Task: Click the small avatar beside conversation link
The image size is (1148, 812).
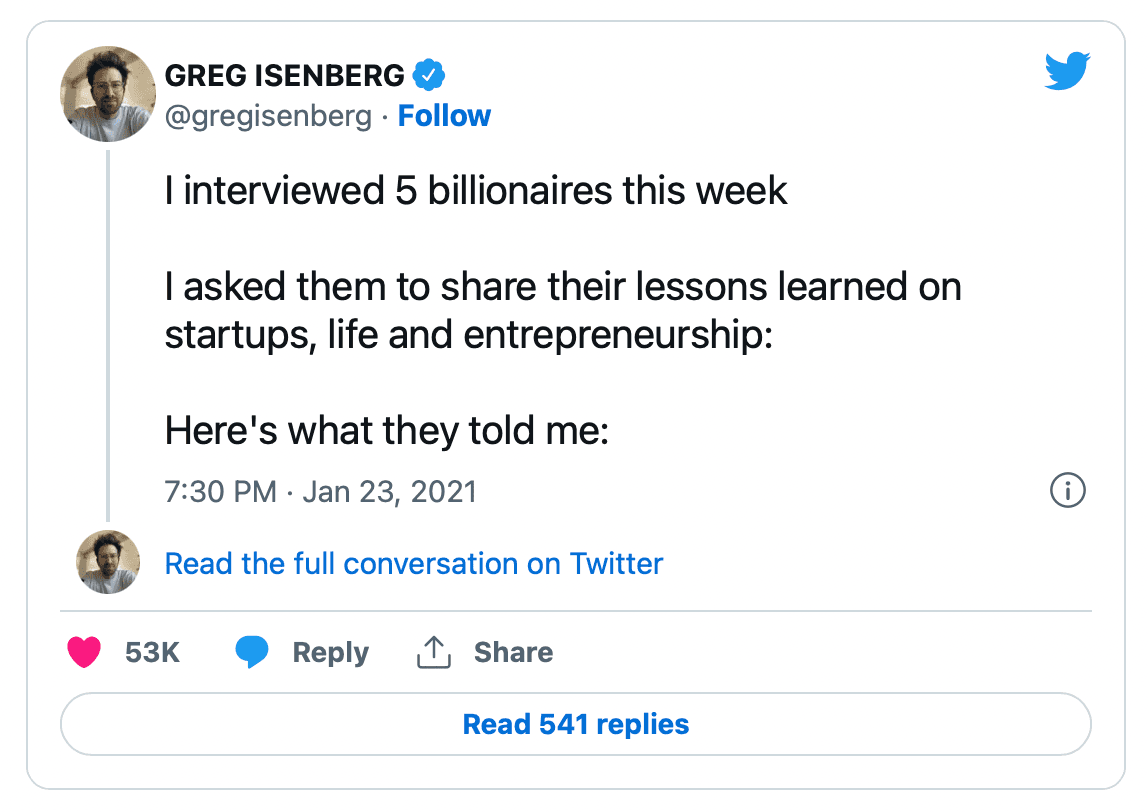Action: 108,562
